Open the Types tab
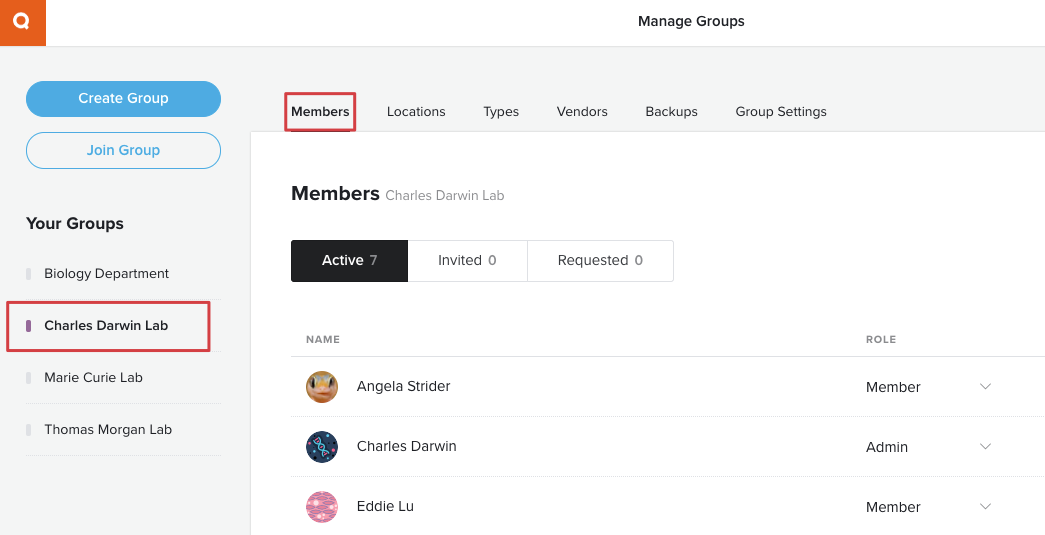The width and height of the screenshot is (1045, 535). click(501, 112)
